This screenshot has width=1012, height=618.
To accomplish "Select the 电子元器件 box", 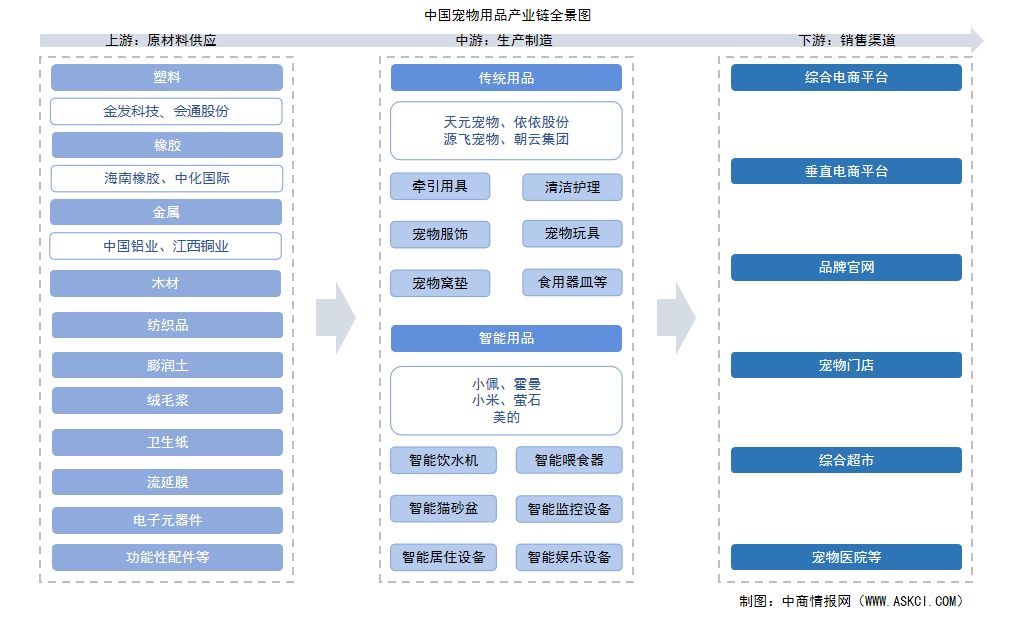I will pos(167,520).
